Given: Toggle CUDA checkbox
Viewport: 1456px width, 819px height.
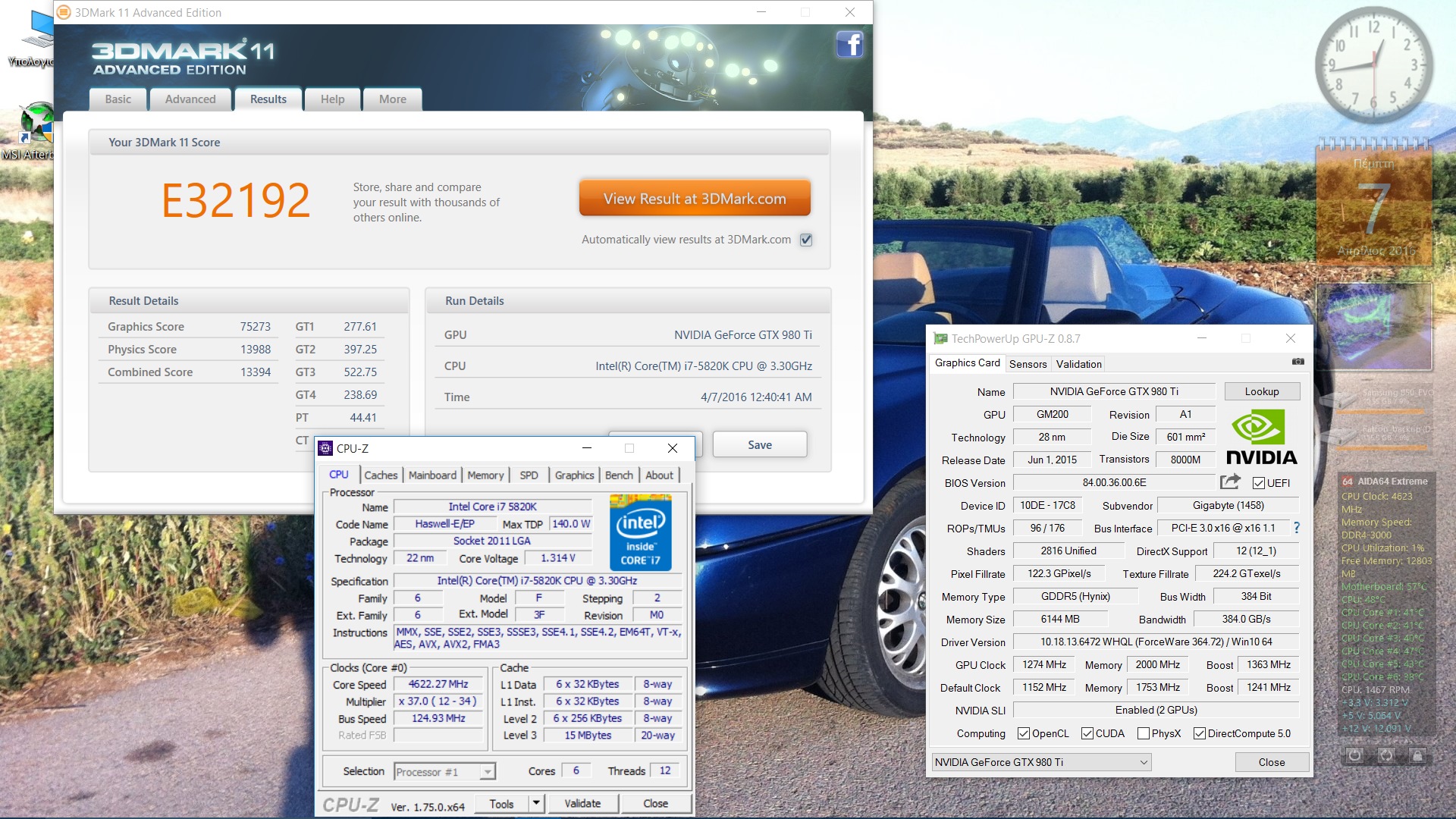Looking at the screenshot, I should [1087, 733].
